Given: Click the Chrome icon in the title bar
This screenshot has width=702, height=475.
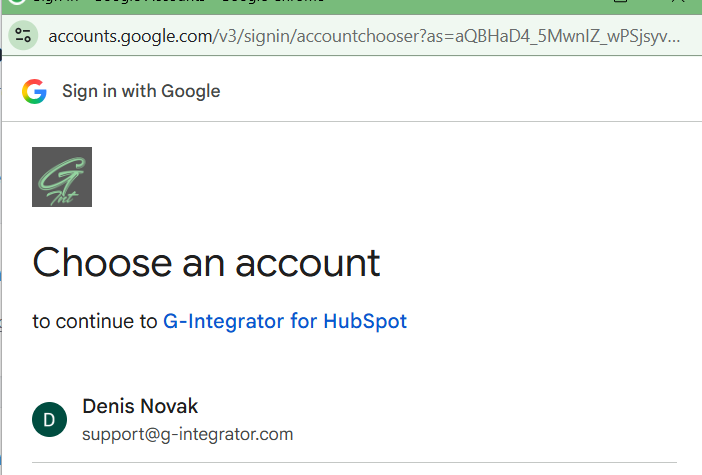Looking at the screenshot, I should click(17, 2).
